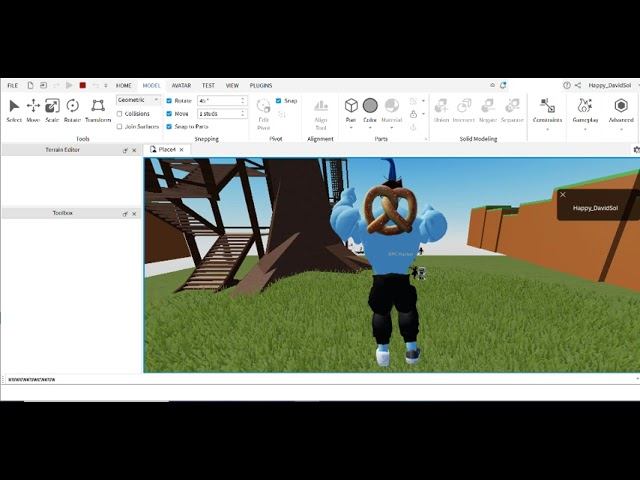Click the gray Play arrow
Viewport: 640px width, 480px height.
click(x=69, y=85)
